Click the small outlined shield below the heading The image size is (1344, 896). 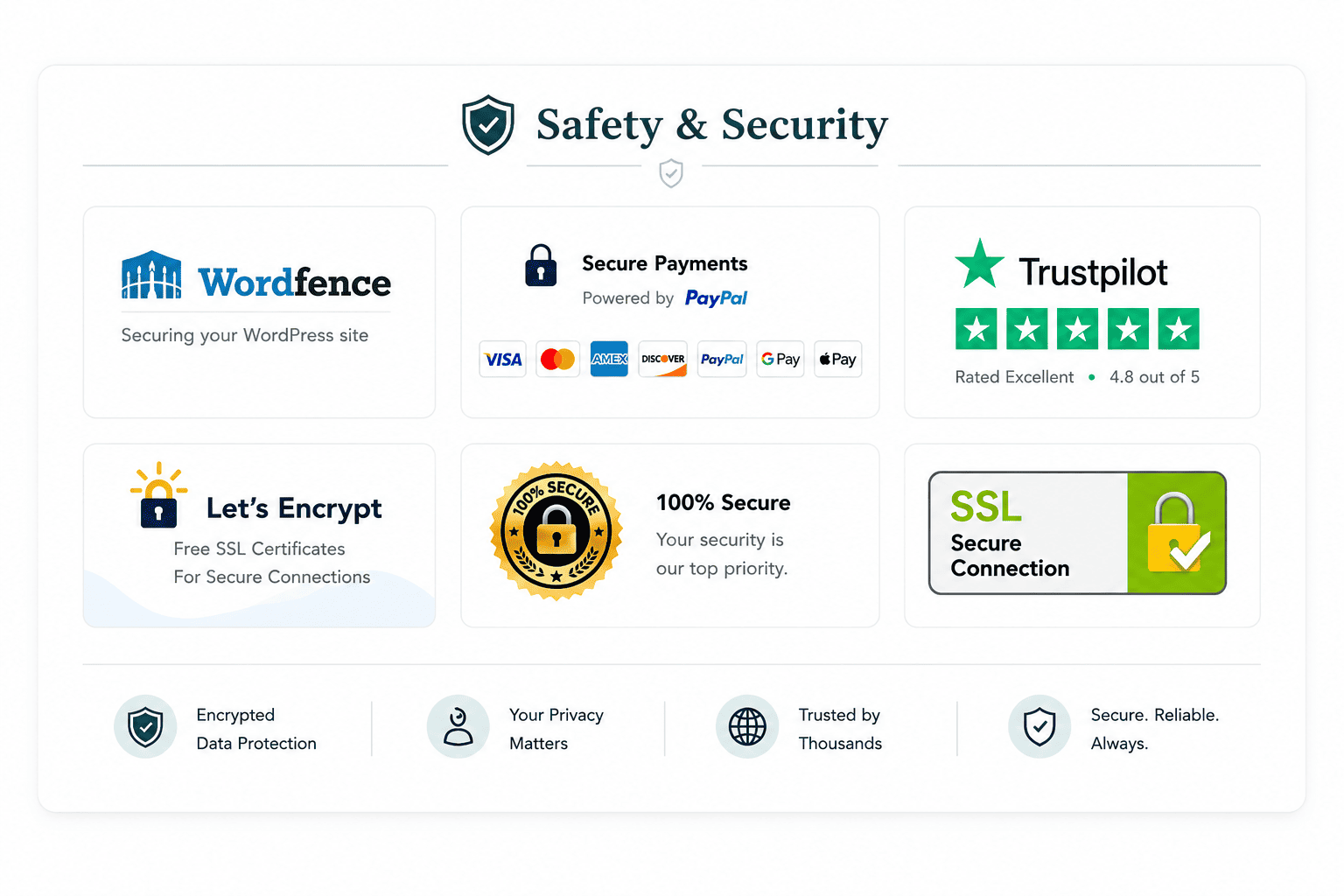click(x=671, y=173)
